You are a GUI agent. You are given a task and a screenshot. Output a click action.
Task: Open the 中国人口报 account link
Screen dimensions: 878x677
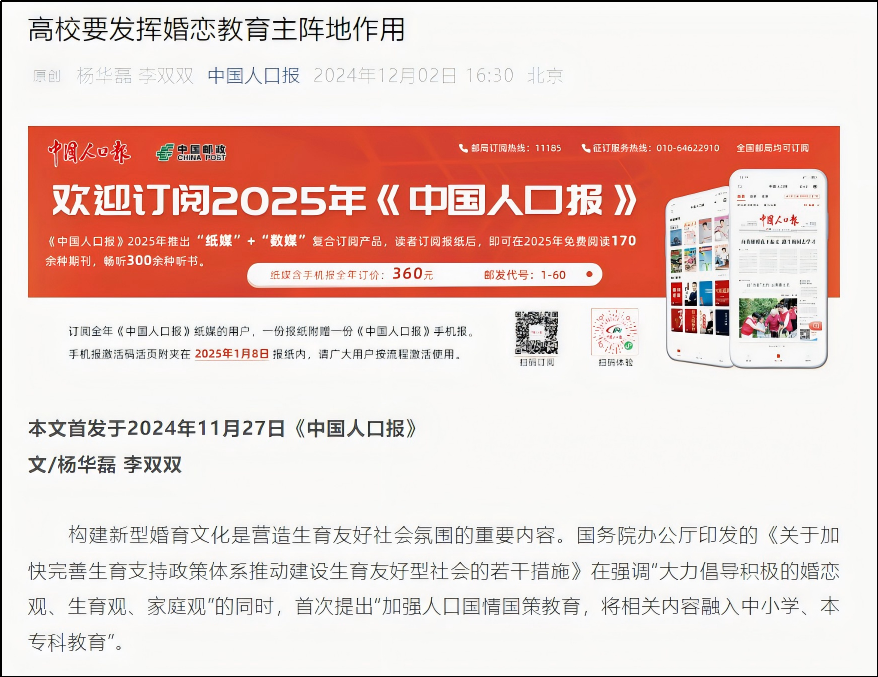tap(254, 75)
